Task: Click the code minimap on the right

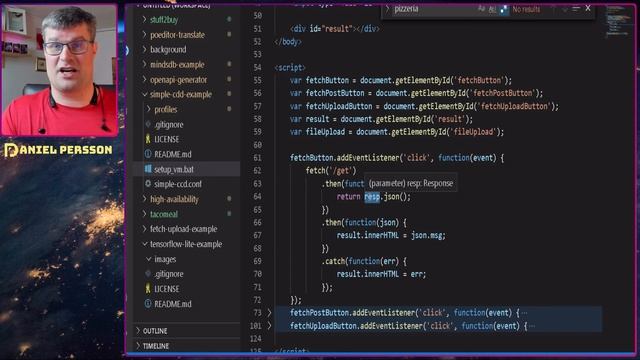Action: 617,22
